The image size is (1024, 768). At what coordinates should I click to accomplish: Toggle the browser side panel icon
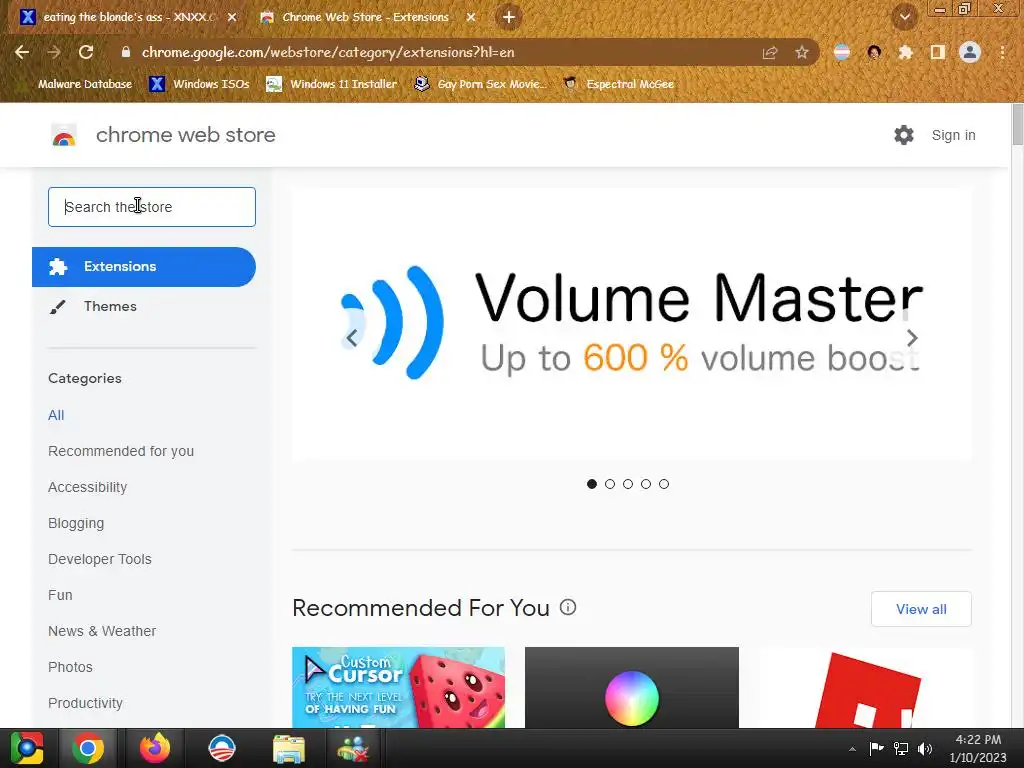tap(938, 52)
